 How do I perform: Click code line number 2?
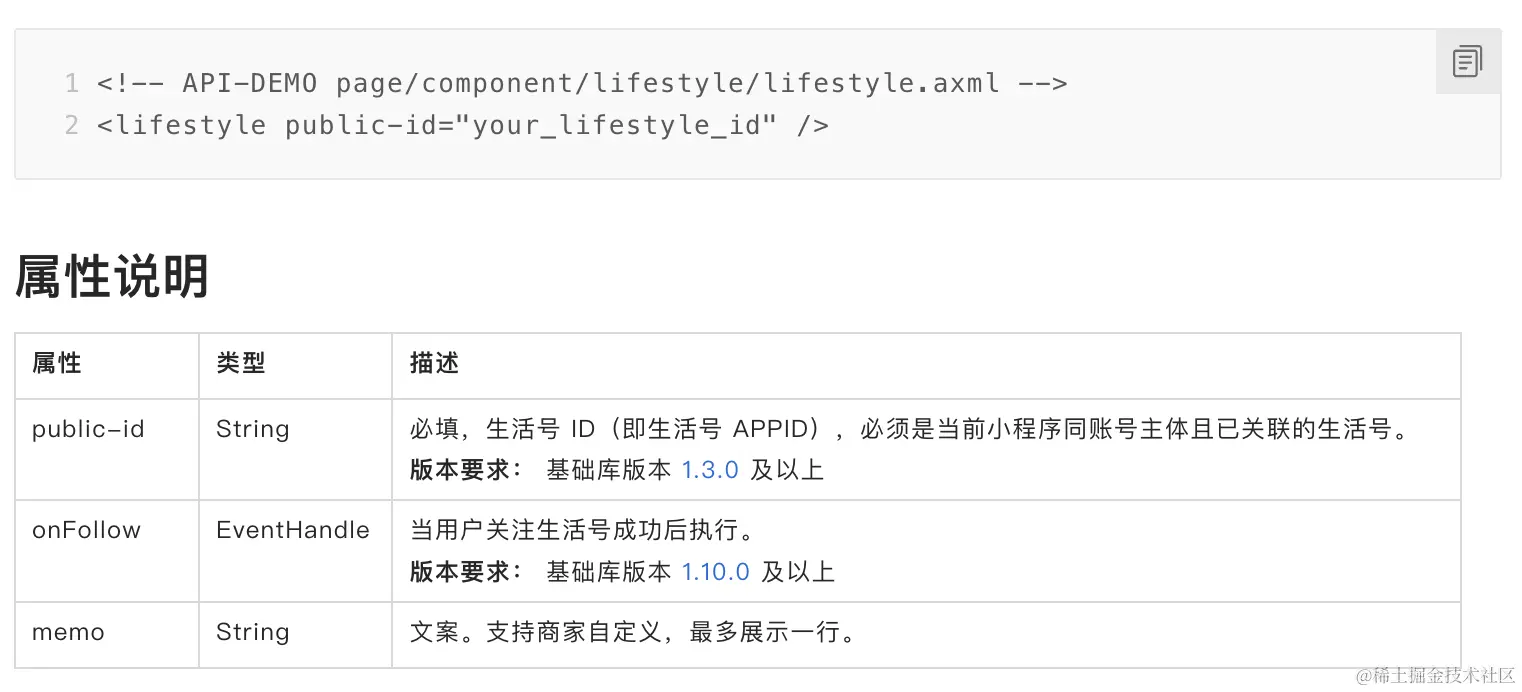point(71,126)
